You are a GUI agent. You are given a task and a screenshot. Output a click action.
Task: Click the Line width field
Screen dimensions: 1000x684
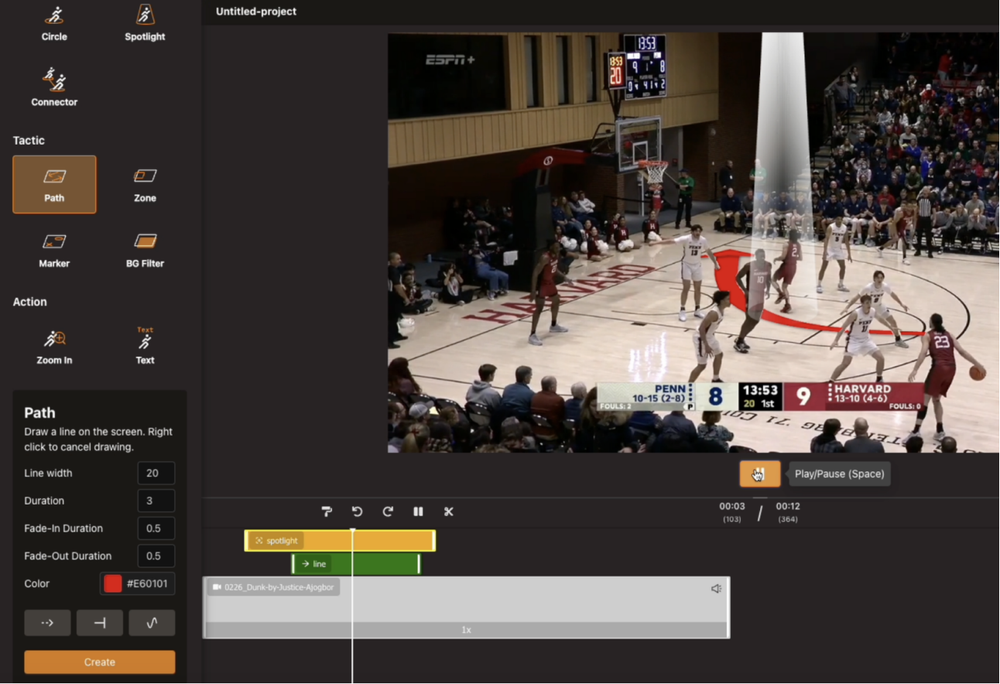(156, 473)
